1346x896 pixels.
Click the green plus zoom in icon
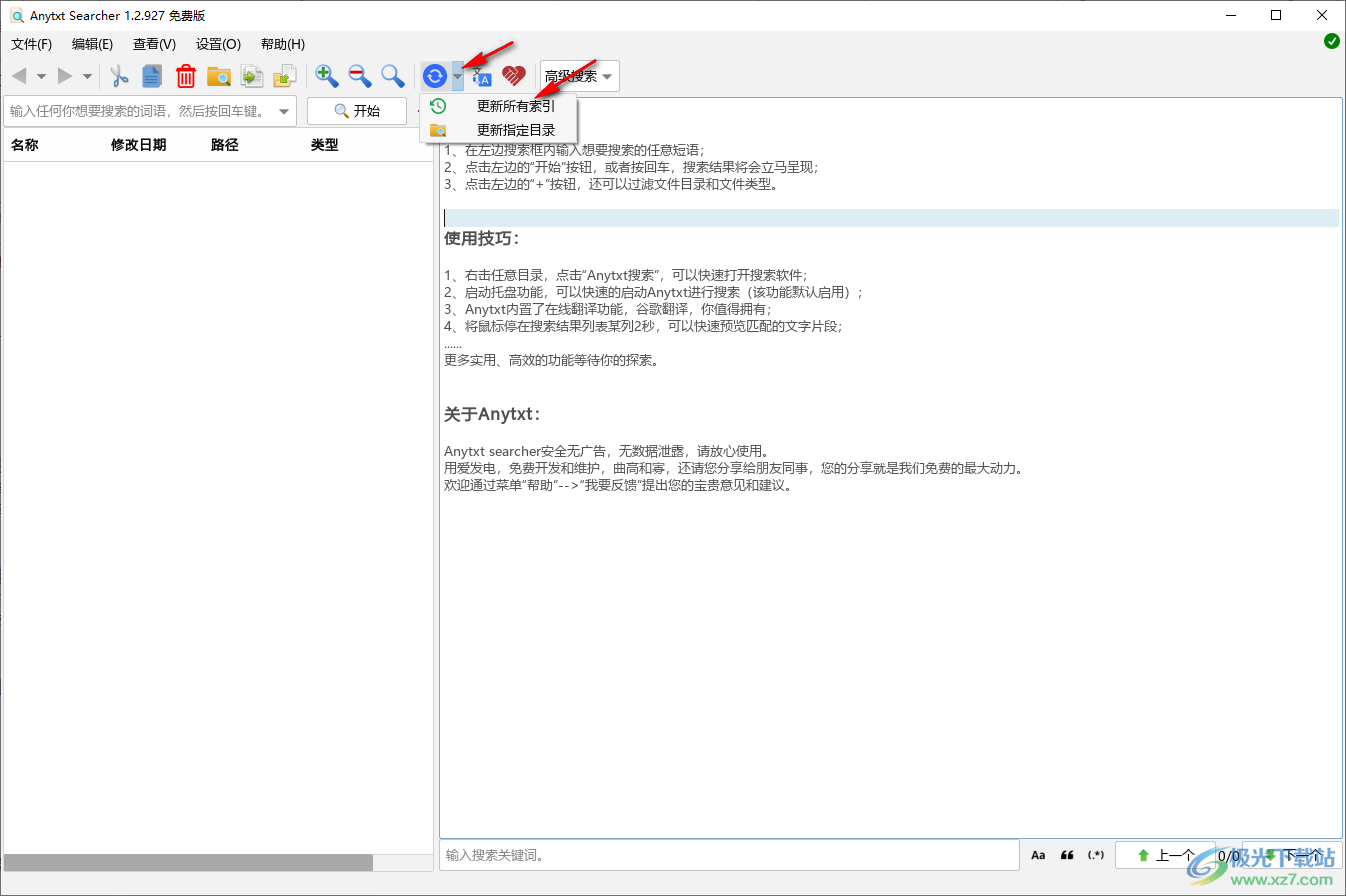327,76
